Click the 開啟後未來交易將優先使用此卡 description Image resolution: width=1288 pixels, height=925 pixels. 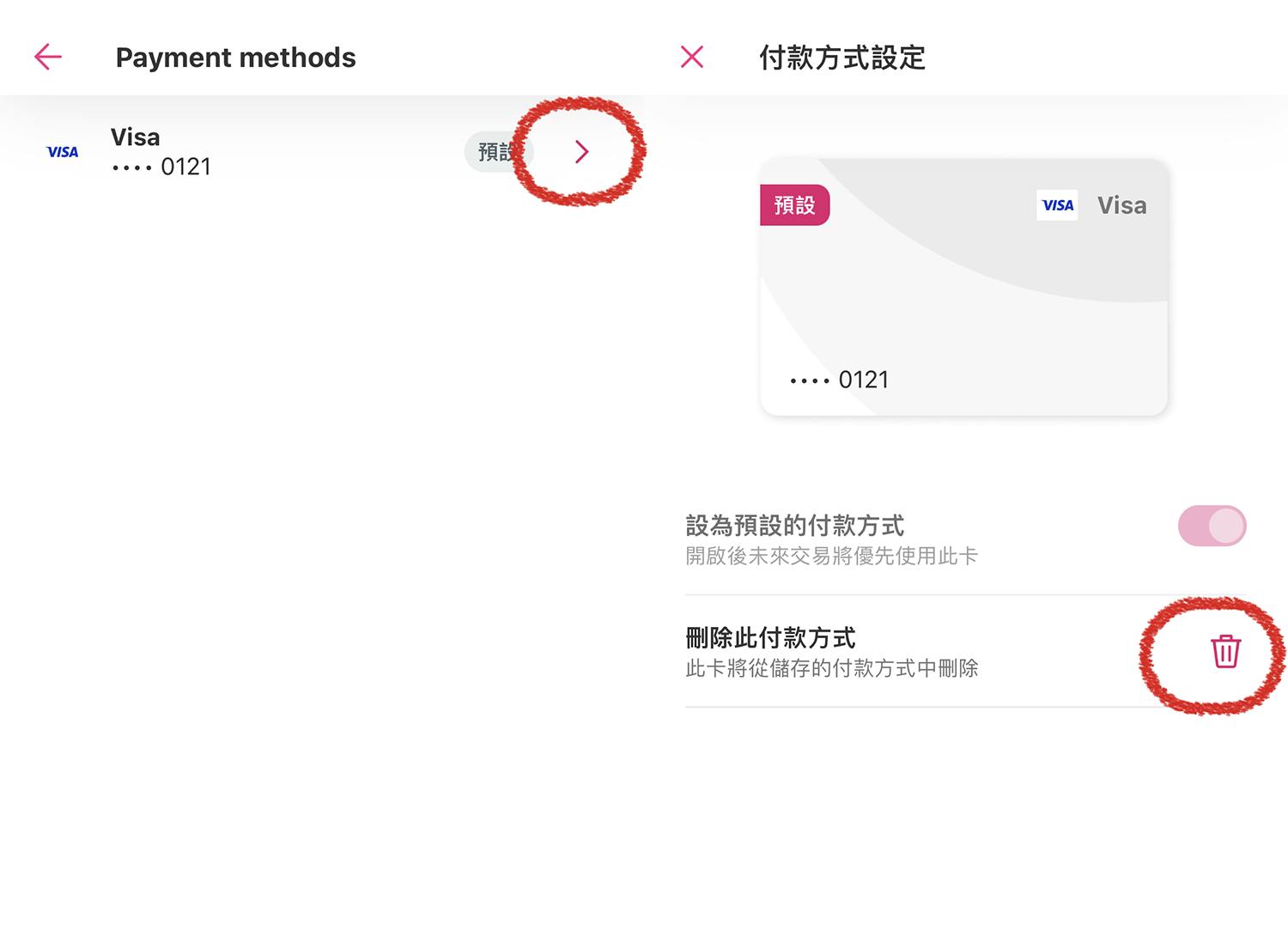click(x=831, y=556)
